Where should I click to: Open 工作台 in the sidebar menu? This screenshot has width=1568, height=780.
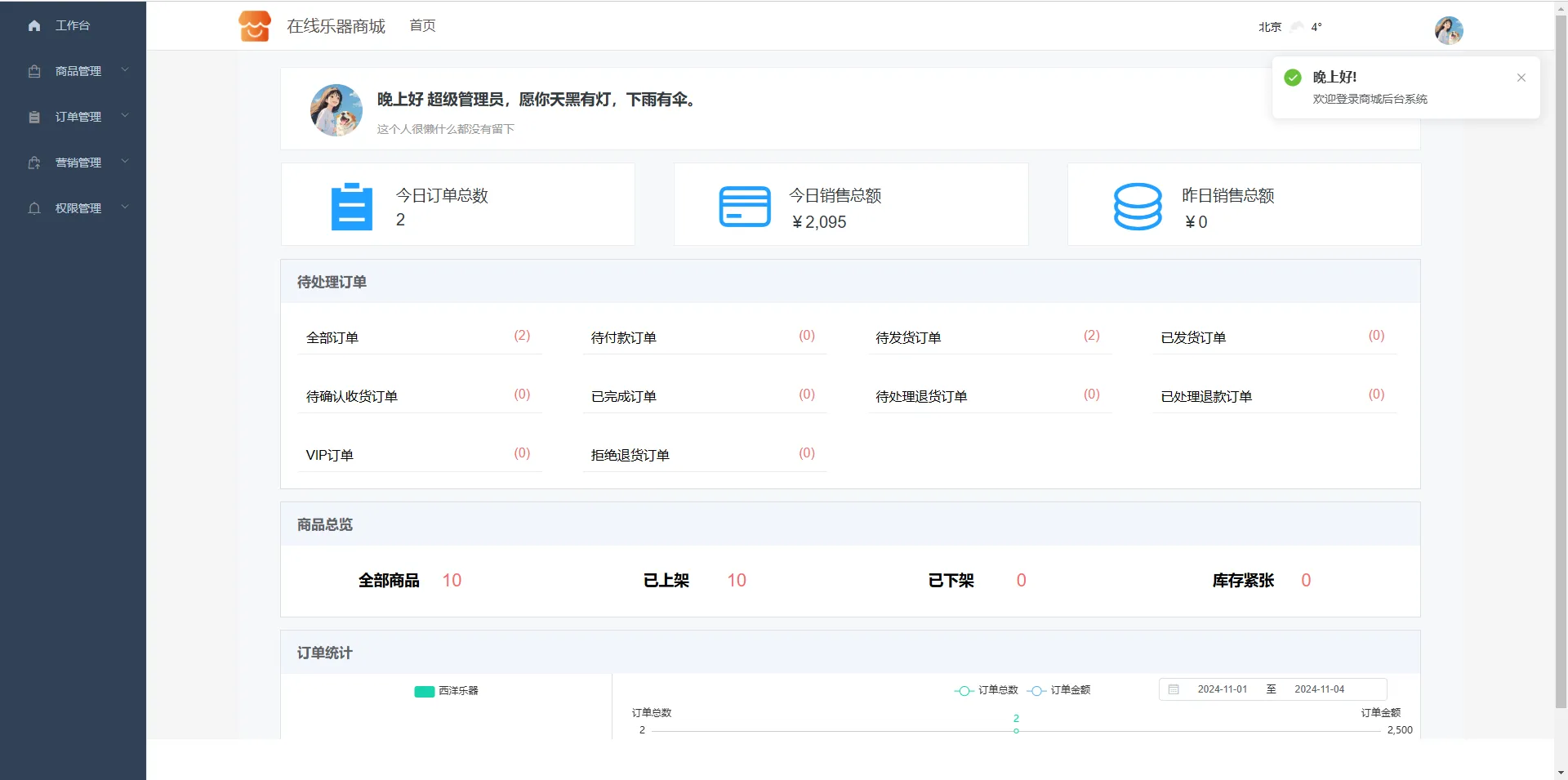pos(73,26)
